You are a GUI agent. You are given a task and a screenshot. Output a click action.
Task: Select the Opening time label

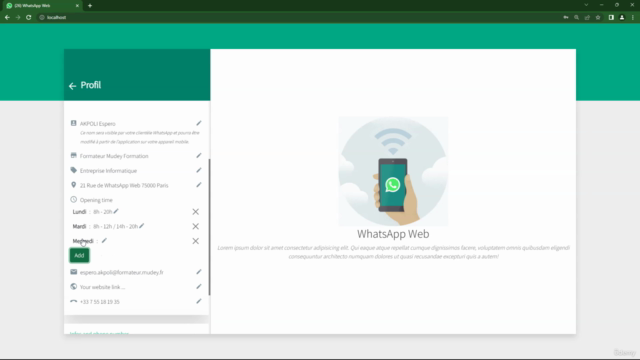tap(96, 200)
